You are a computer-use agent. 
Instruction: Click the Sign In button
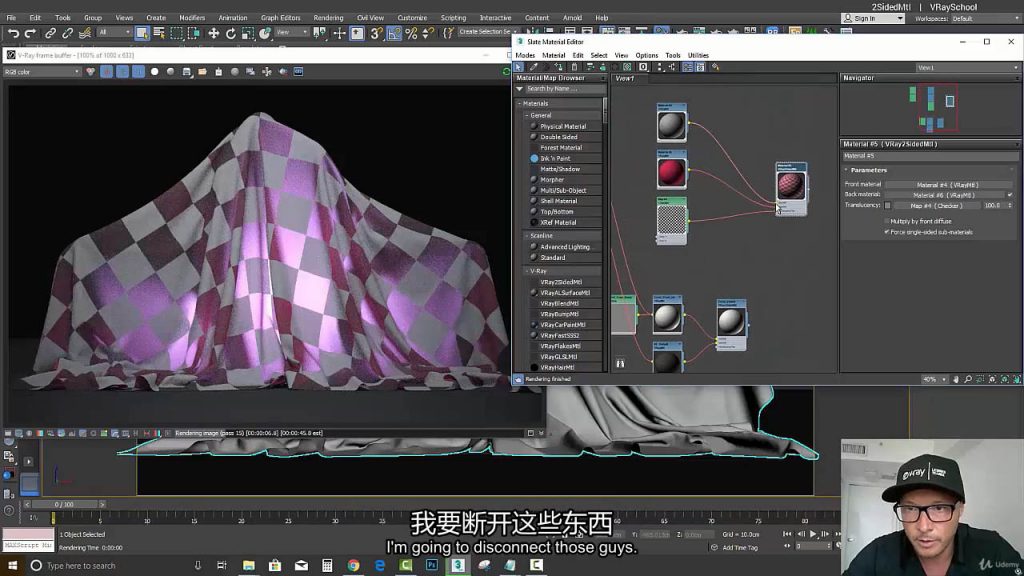[x=874, y=18]
